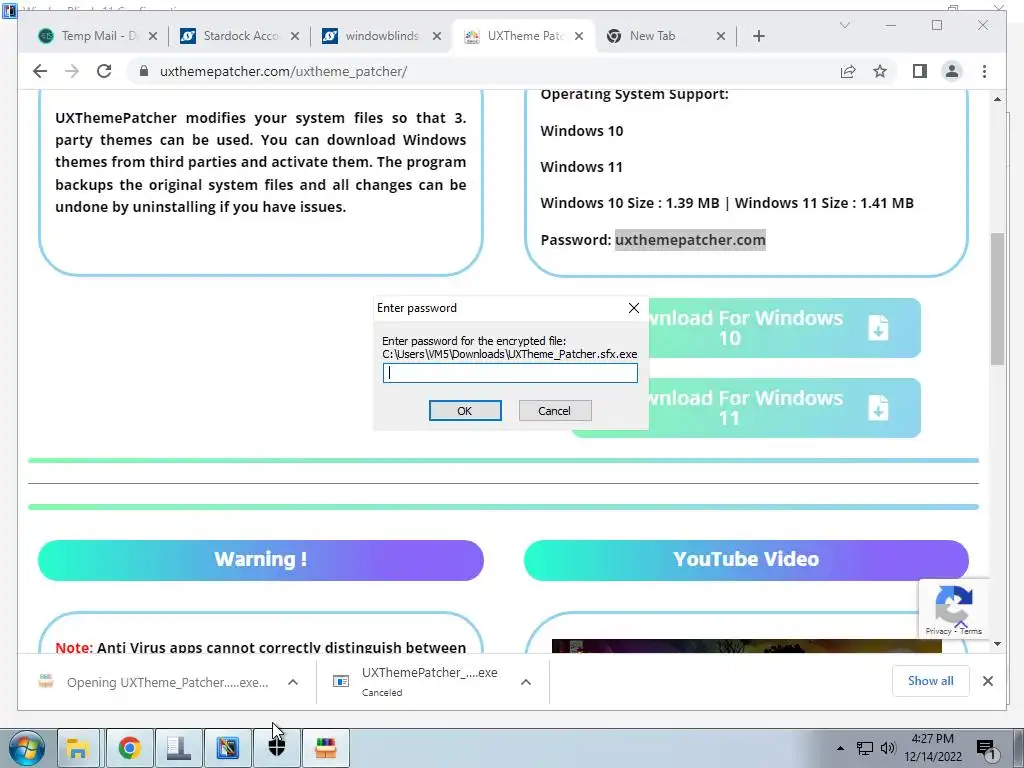Close the Temp Mail tab

pos(153,37)
